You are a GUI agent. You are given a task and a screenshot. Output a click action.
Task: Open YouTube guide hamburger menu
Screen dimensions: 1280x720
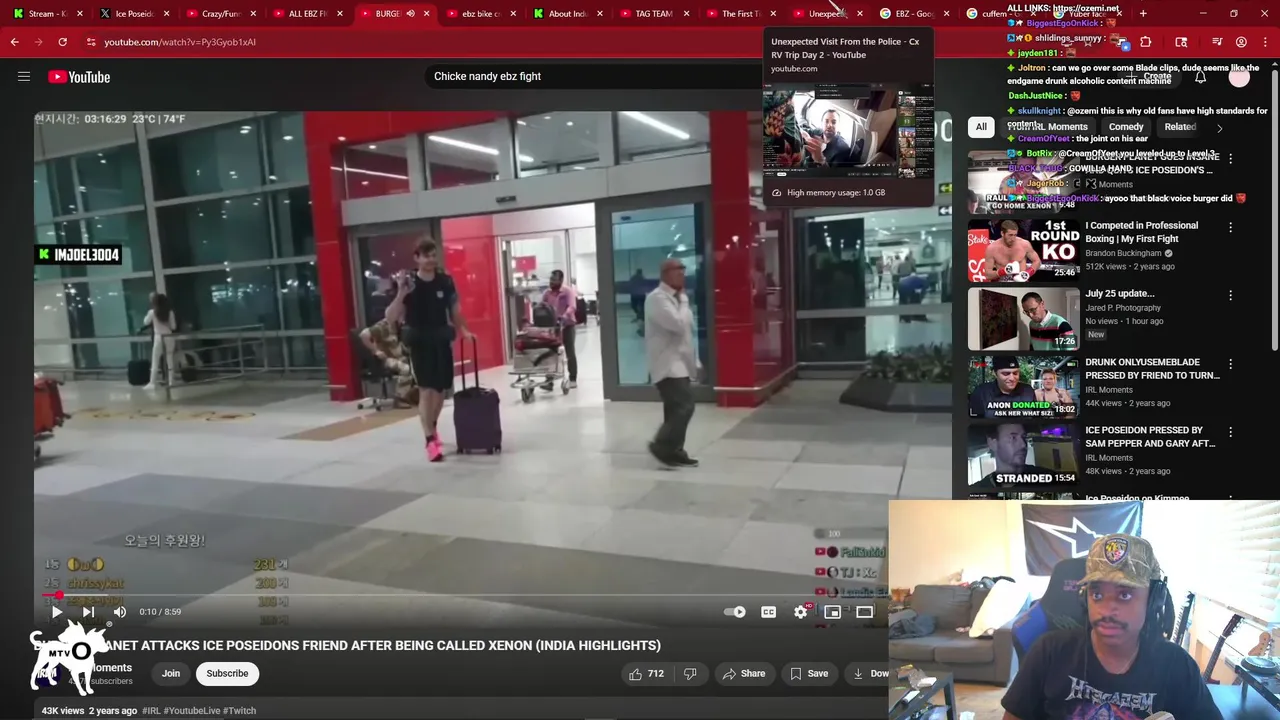[24, 76]
